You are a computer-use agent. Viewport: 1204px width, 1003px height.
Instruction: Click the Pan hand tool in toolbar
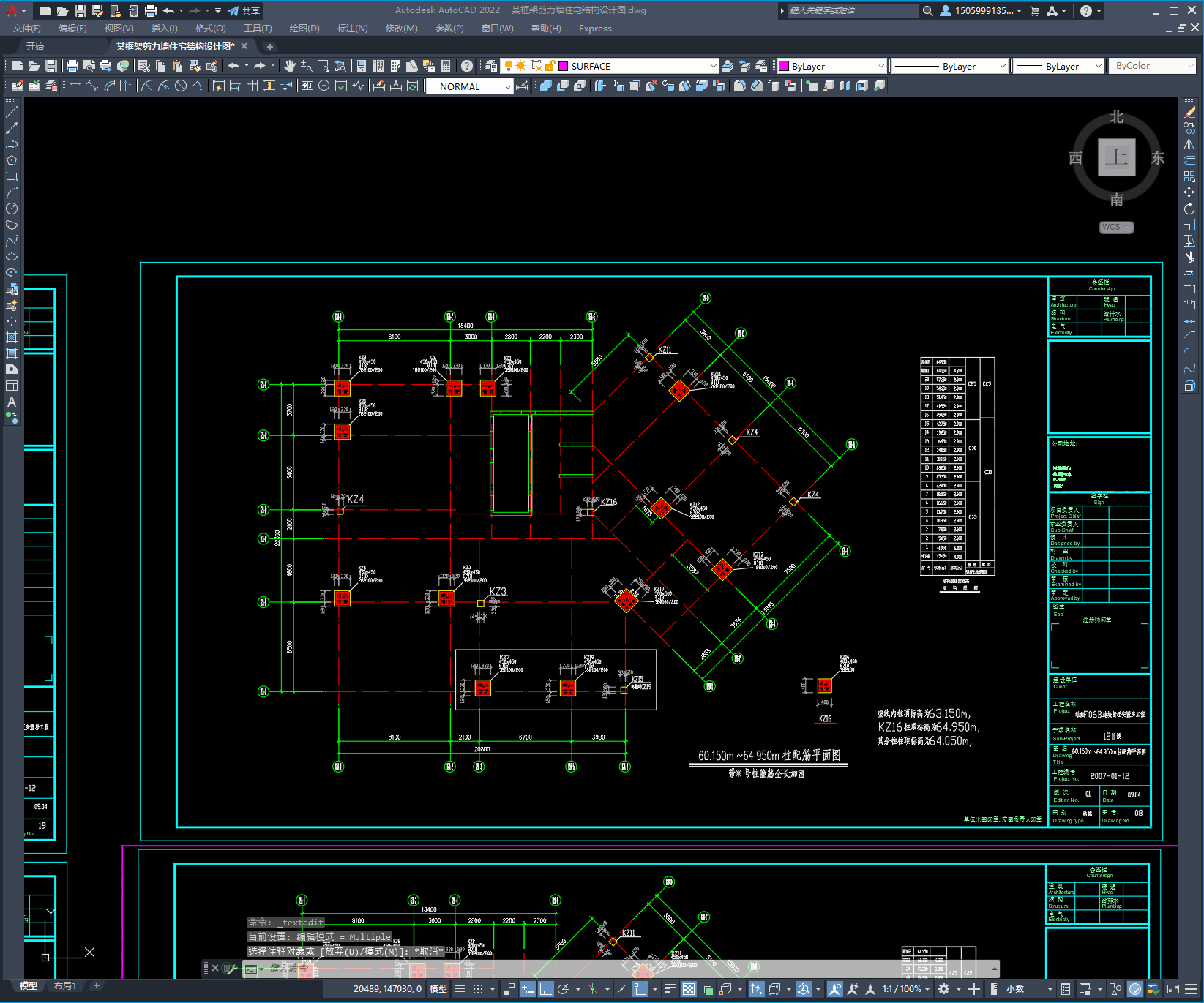290,66
